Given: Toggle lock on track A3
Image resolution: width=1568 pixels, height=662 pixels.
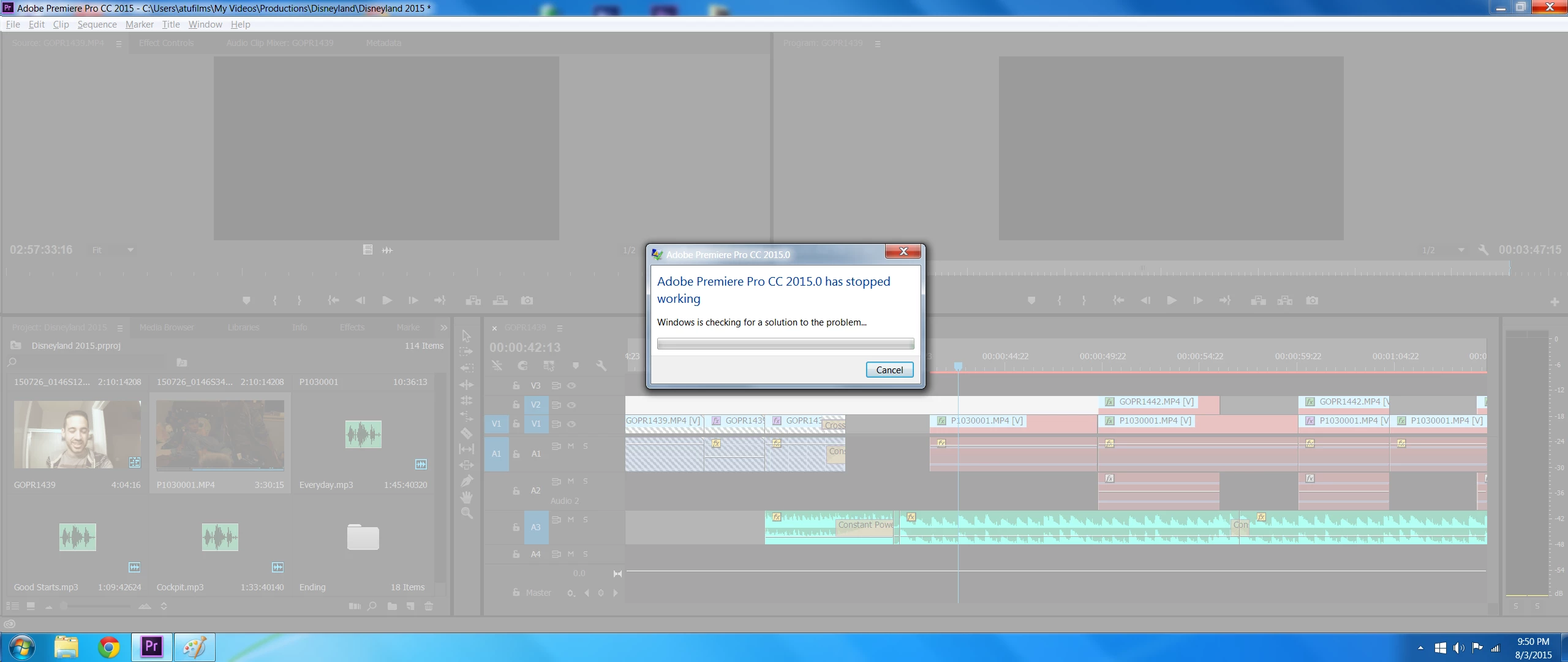Looking at the screenshot, I should pyautogui.click(x=516, y=527).
